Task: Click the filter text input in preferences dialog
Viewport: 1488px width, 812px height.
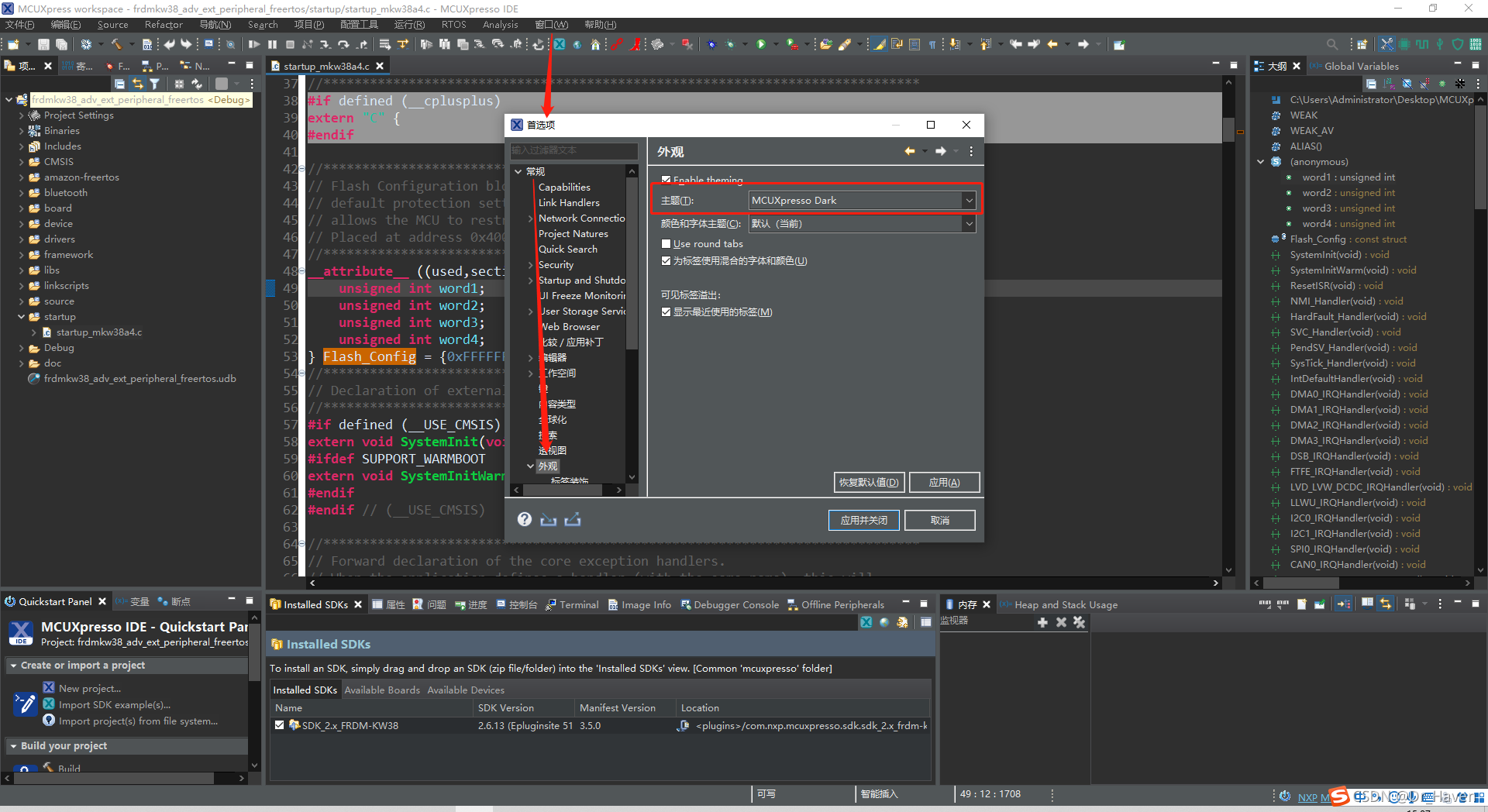Action: pyautogui.click(x=573, y=150)
